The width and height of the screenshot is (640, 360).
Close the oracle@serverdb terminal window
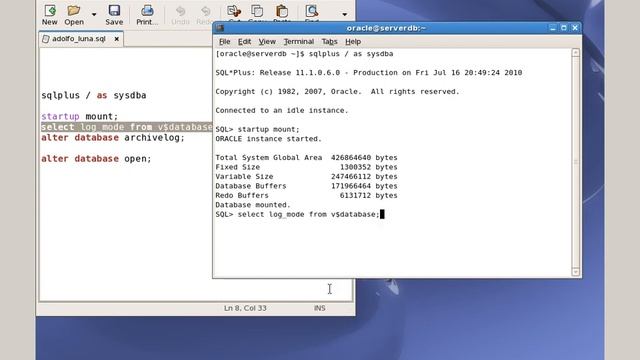[x=575, y=28]
